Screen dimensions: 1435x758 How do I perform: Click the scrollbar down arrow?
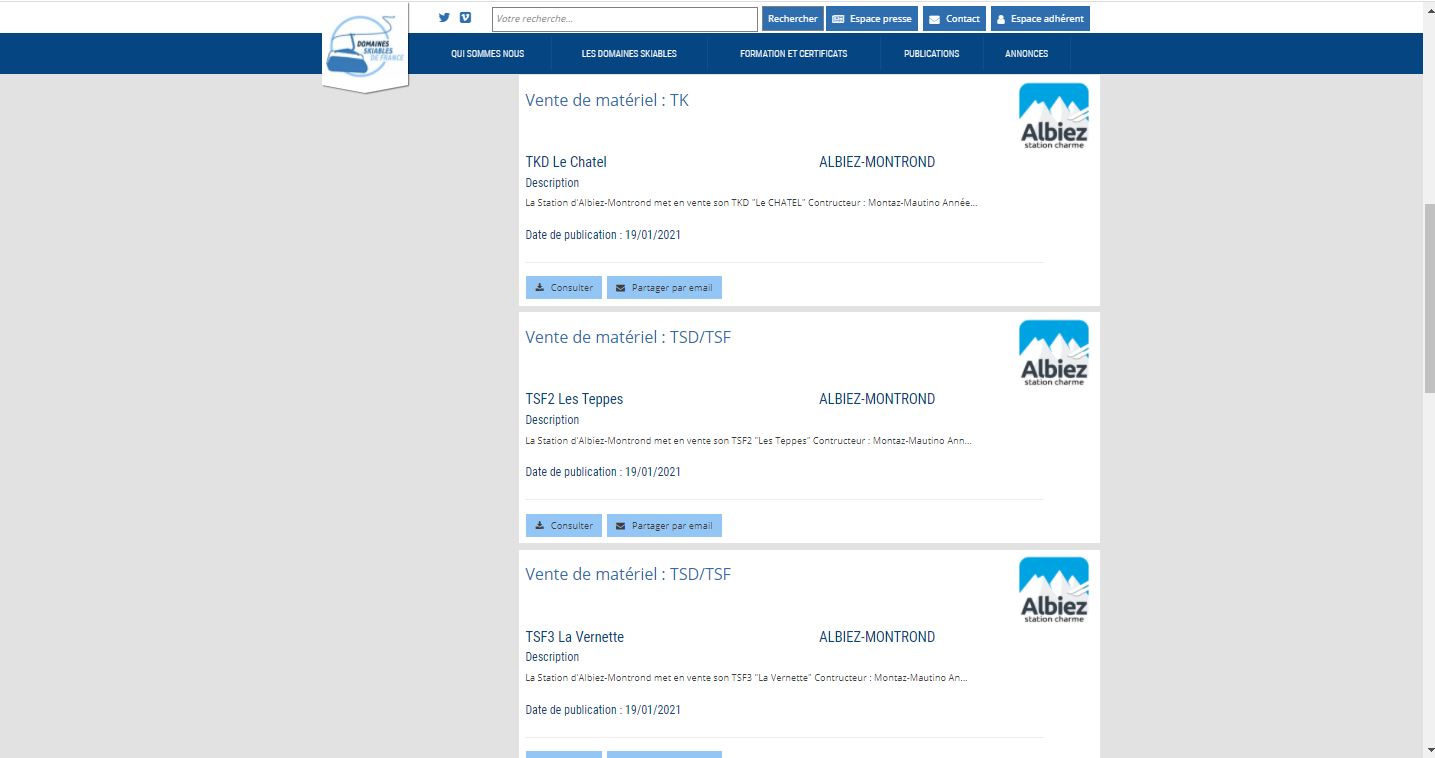point(1428,749)
